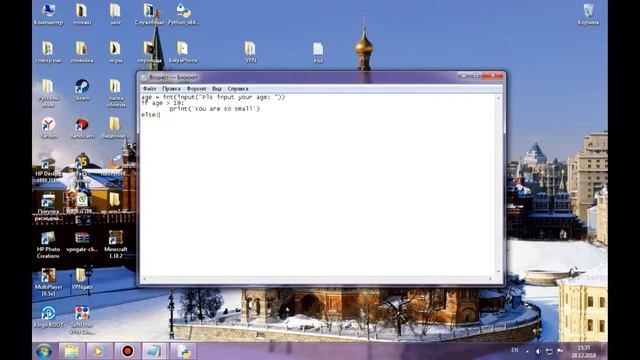The width and height of the screenshot is (640, 360).
Task: Select the MultiPlayer [0.3e] desktop shortcut
Action: tap(48, 282)
